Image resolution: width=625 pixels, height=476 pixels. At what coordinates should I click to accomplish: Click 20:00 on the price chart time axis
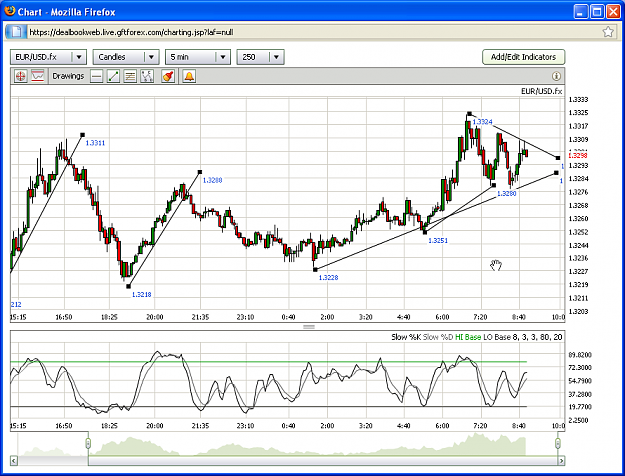pyautogui.click(x=155, y=317)
